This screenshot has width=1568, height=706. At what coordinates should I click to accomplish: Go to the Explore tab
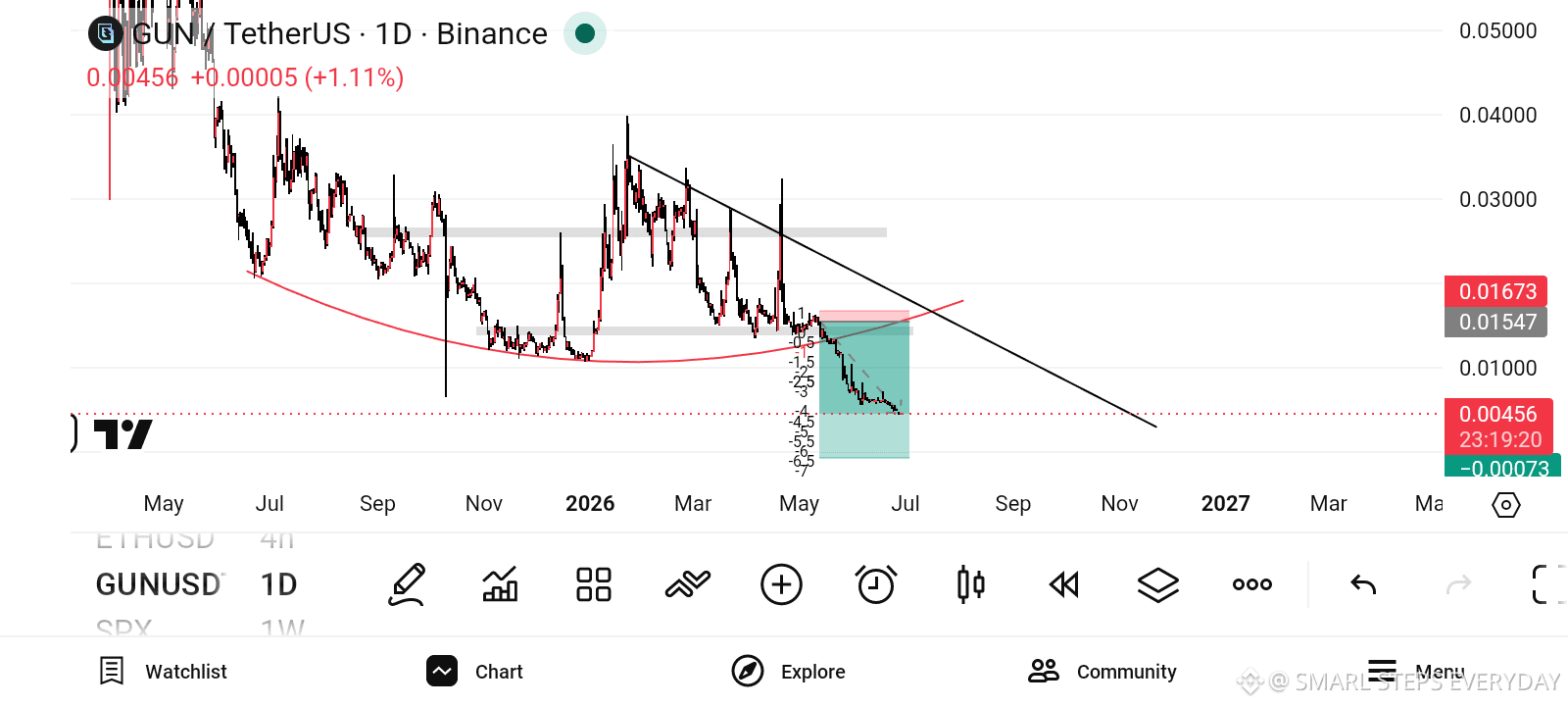[x=789, y=672]
